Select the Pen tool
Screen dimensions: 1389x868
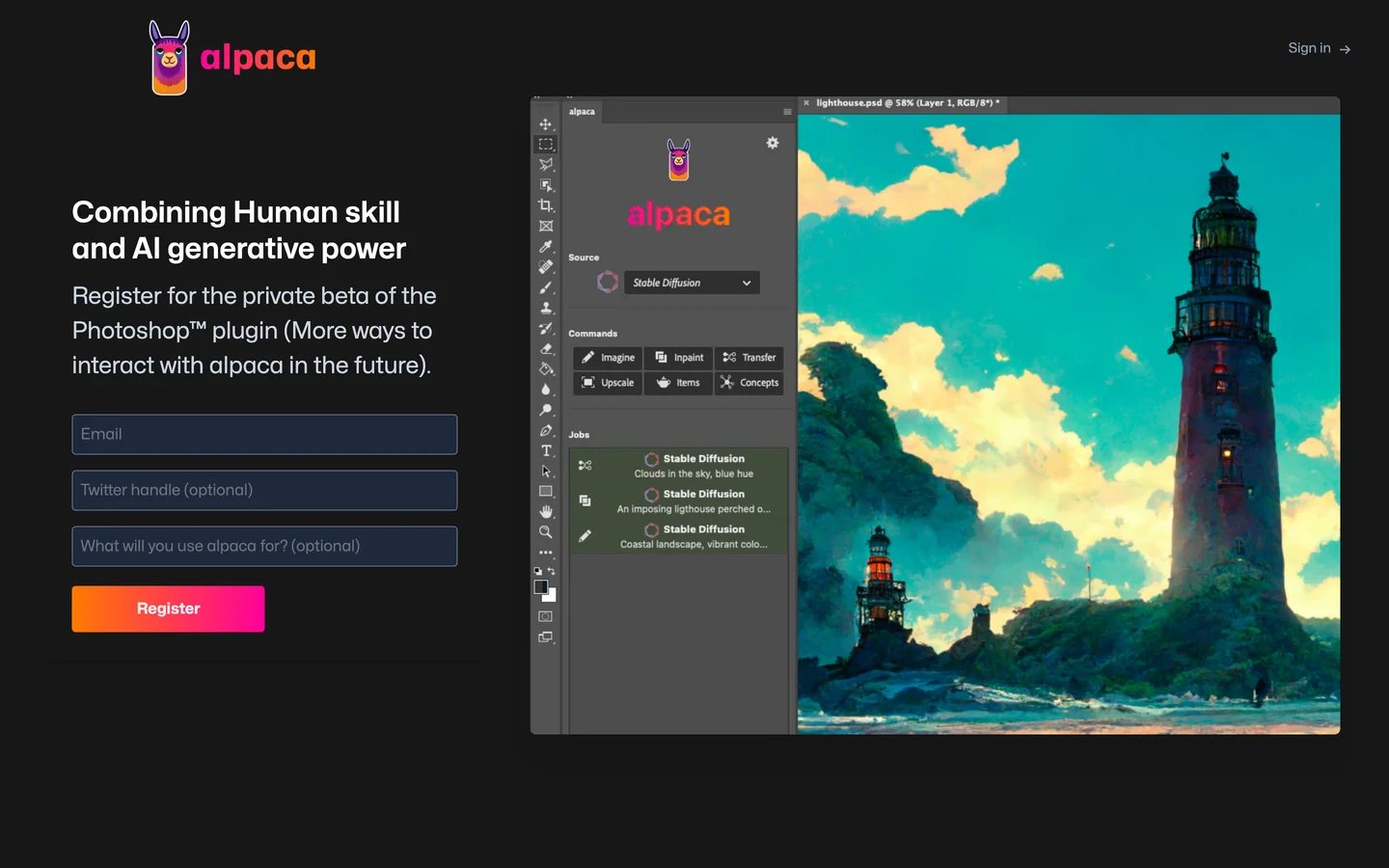(x=546, y=430)
